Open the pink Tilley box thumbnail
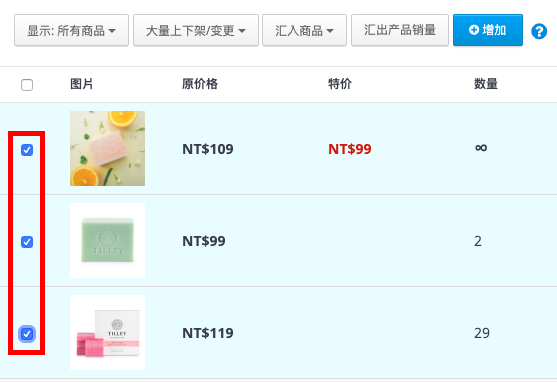This screenshot has width=557, height=382. point(107,333)
